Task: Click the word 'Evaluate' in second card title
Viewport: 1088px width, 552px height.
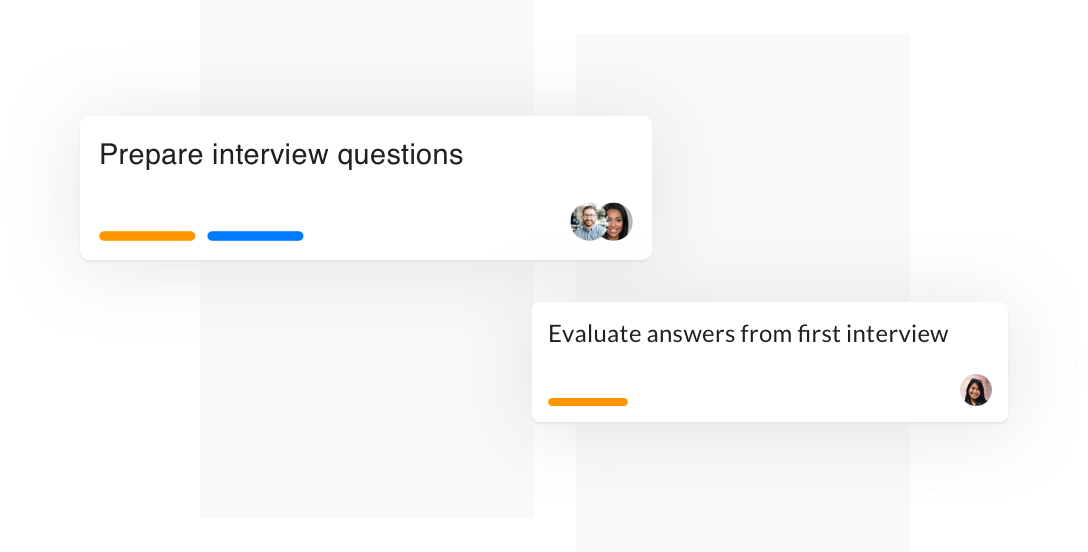Action: coord(595,334)
